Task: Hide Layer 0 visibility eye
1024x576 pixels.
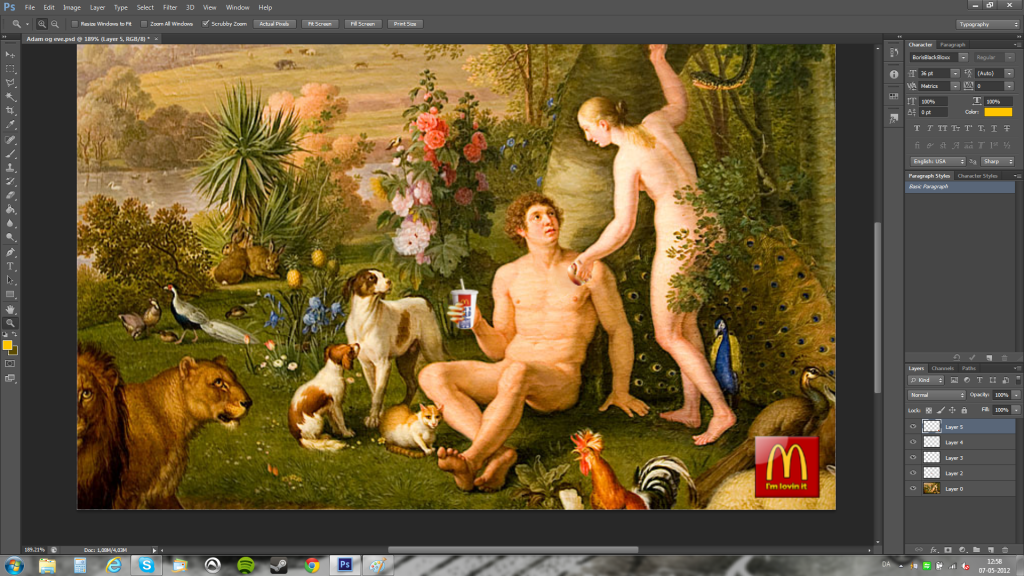Action: 913,488
